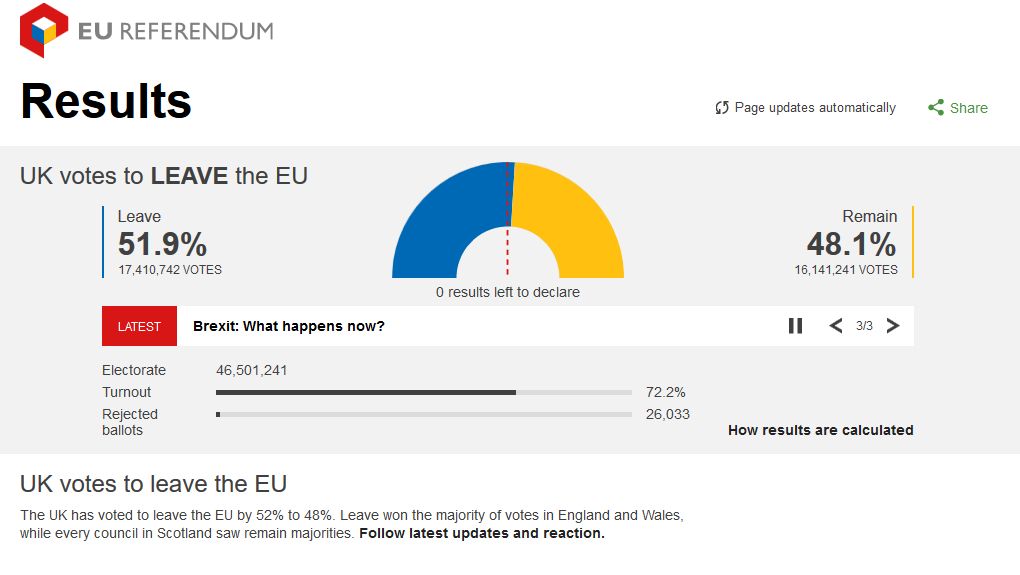This screenshot has width=1020, height=575.
Task: Click the Turnout progress bar
Action: 423,392
